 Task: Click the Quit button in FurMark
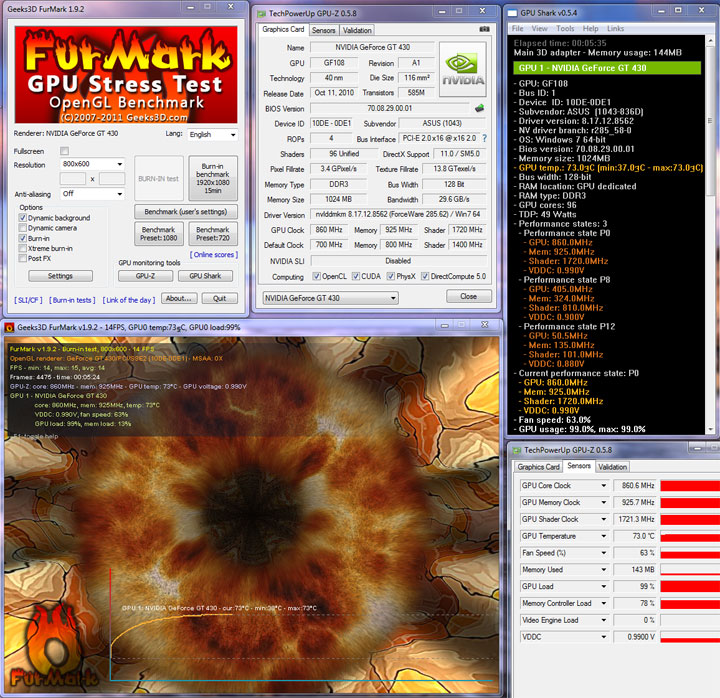(219, 298)
